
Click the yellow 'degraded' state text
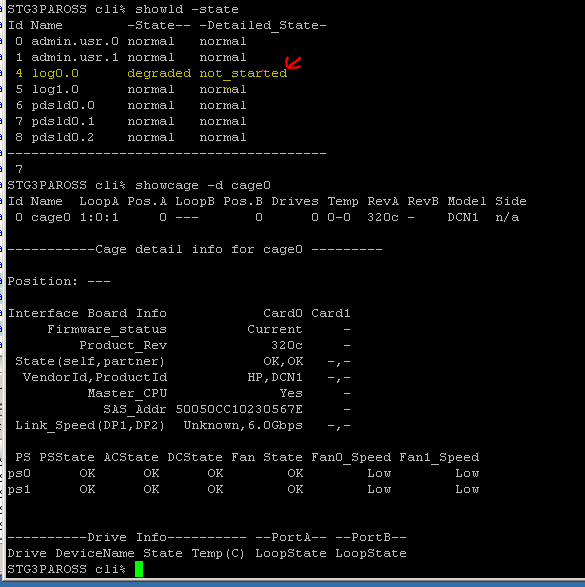159,73
